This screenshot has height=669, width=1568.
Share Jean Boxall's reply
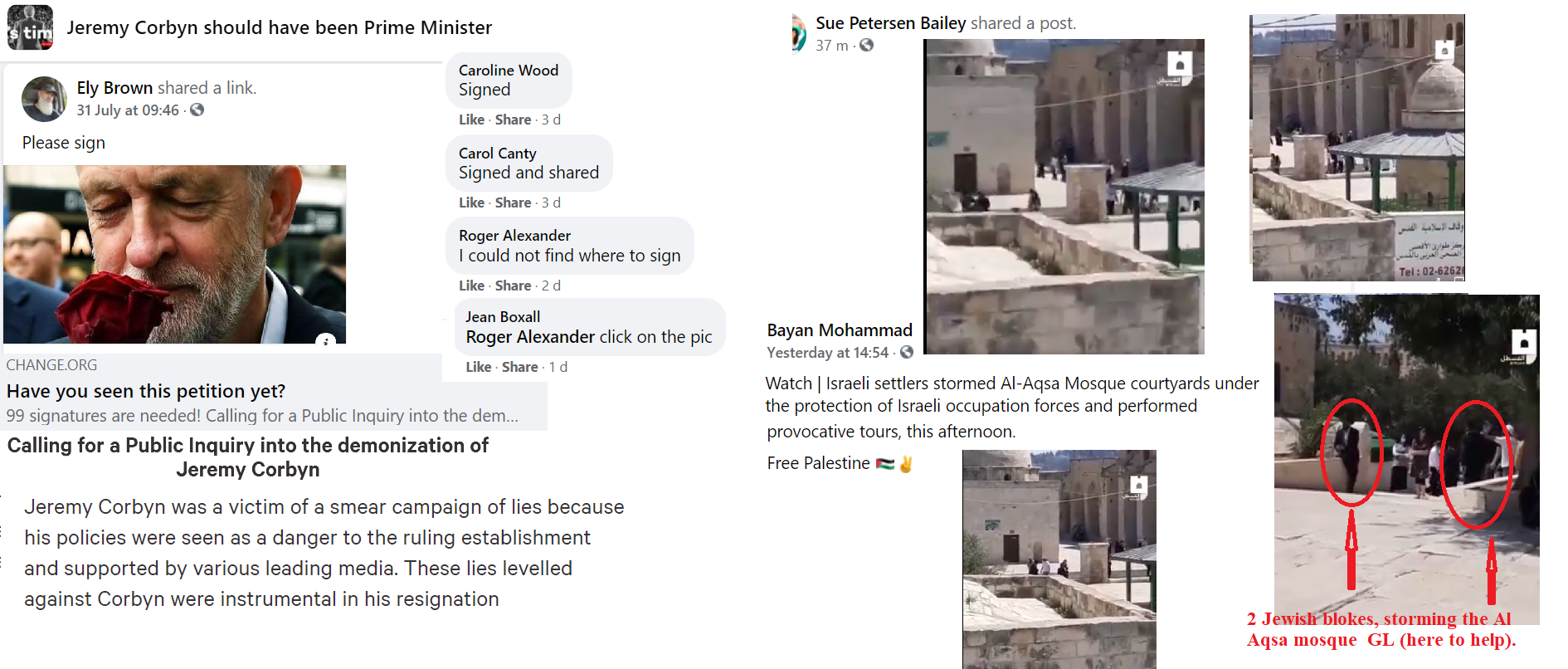tap(519, 367)
